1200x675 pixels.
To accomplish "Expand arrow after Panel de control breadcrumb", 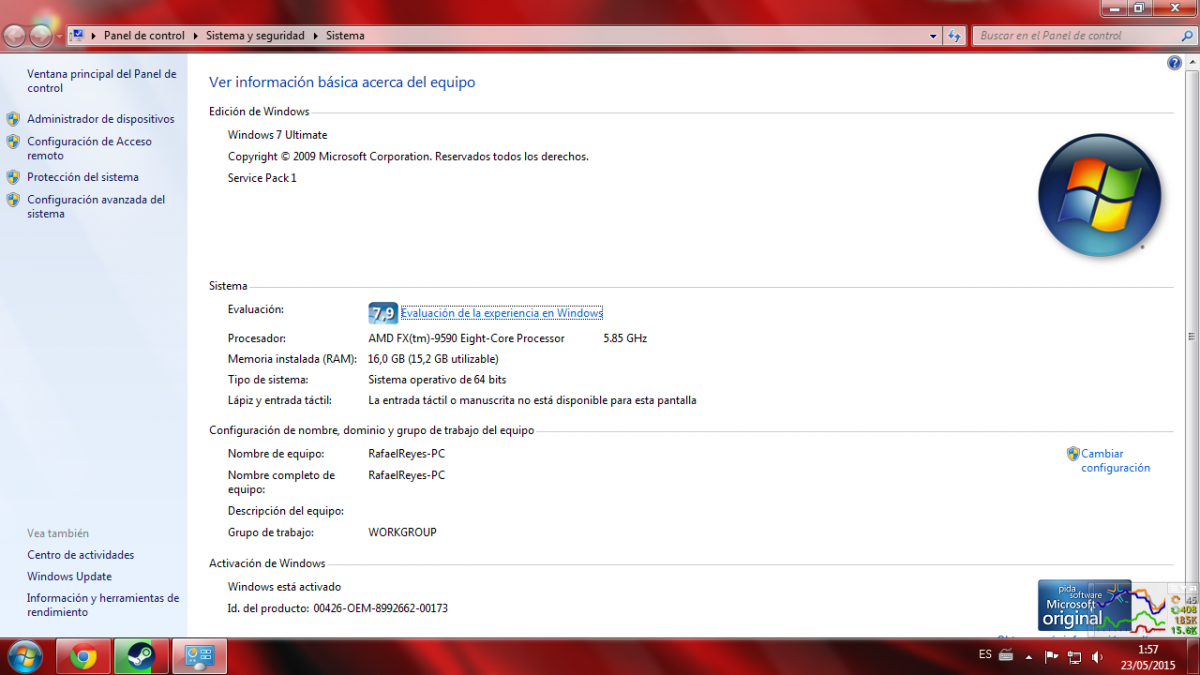I will 195,35.
